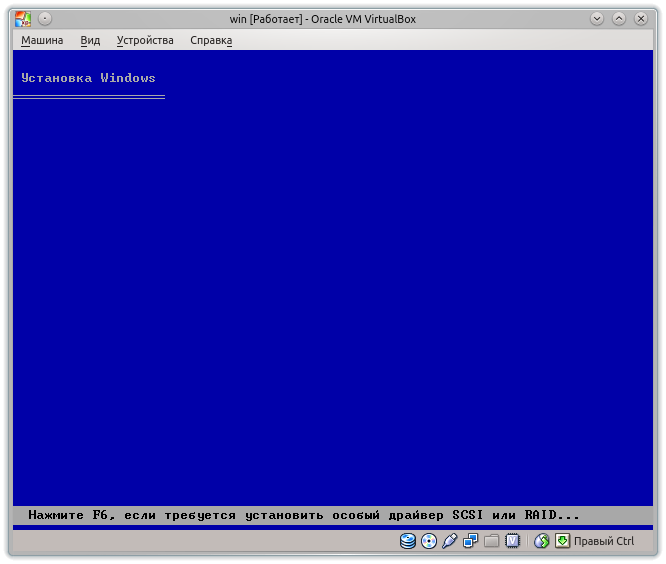
Task: Click the Правый Ctrl host key label
Action: [604, 541]
